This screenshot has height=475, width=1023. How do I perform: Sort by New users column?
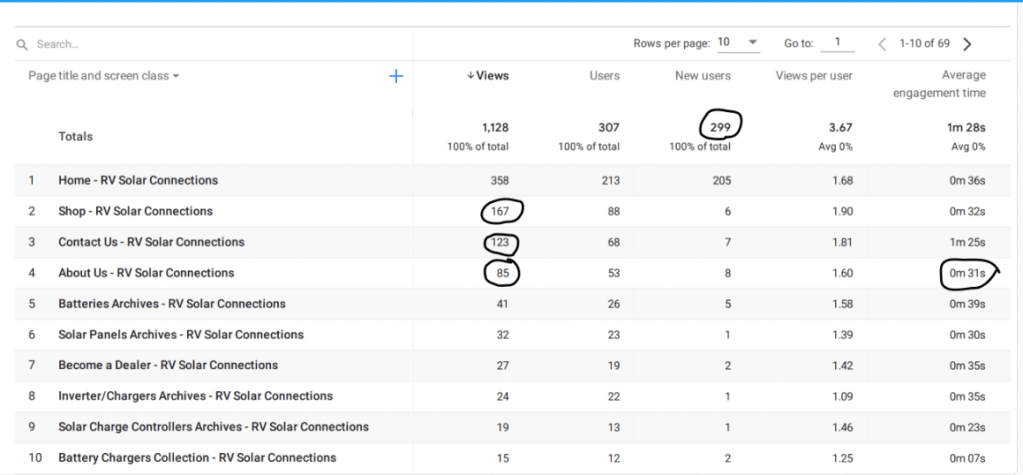click(702, 76)
